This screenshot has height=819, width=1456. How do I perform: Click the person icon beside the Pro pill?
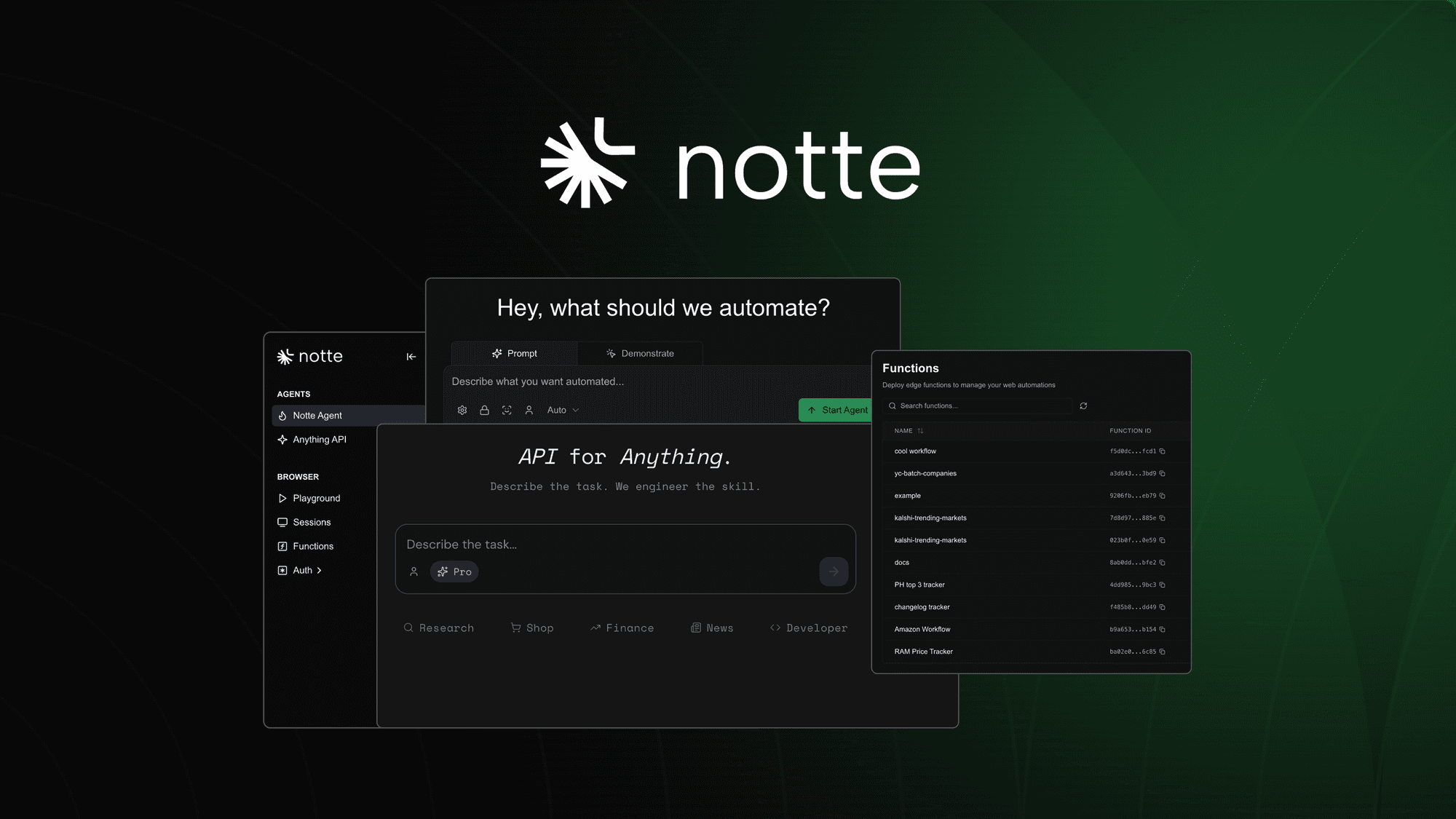click(x=414, y=572)
